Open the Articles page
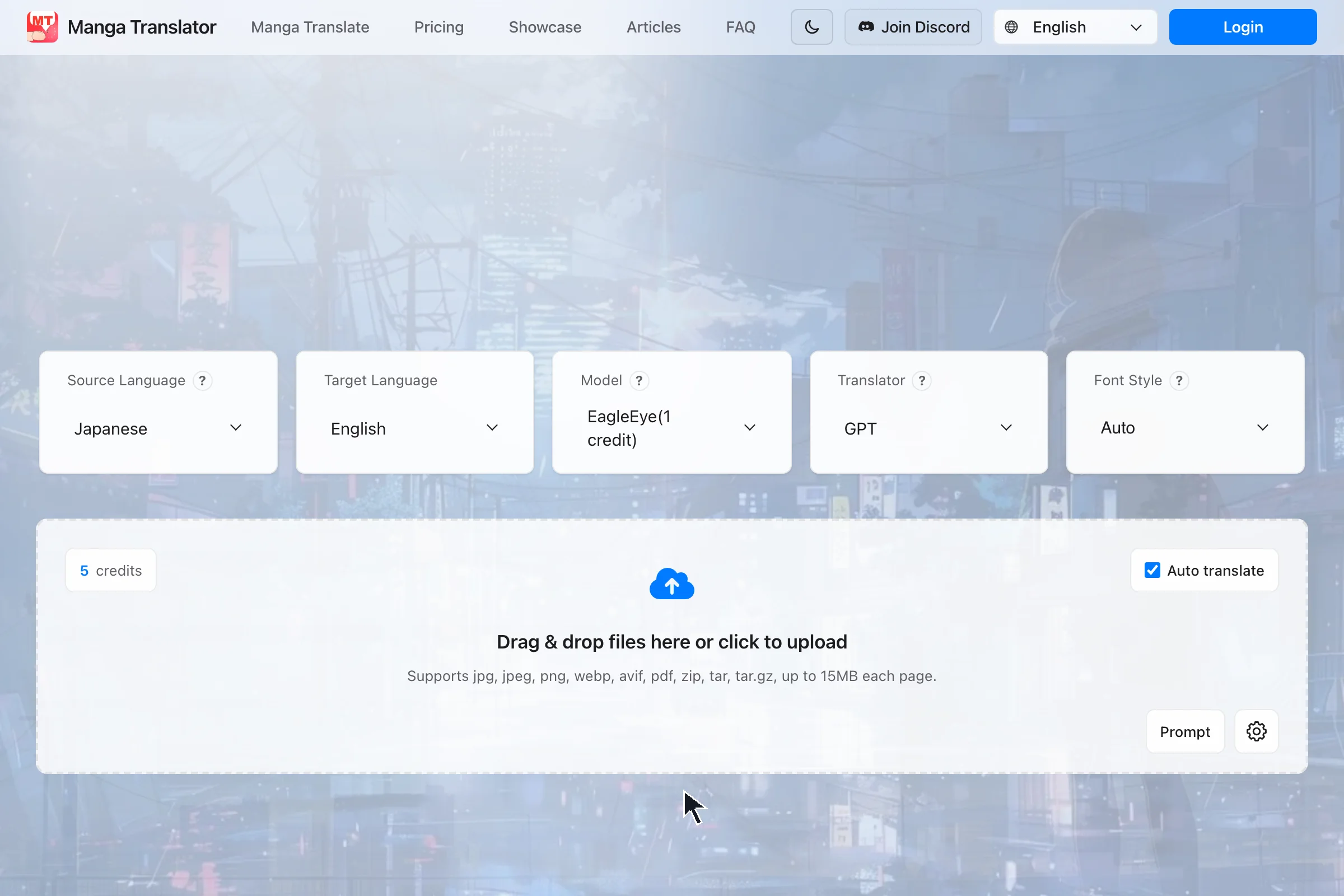This screenshot has height=896, width=1344. click(x=654, y=27)
